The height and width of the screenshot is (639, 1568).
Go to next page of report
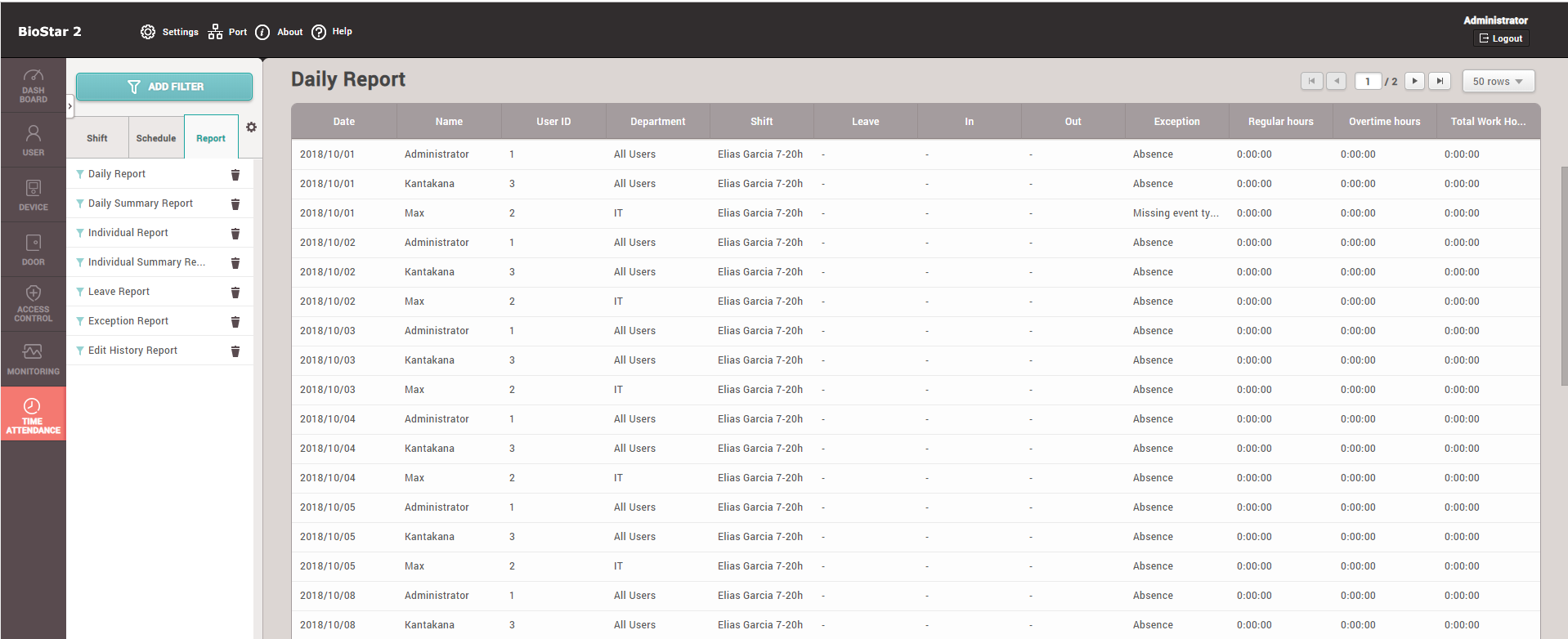tap(1414, 82)
